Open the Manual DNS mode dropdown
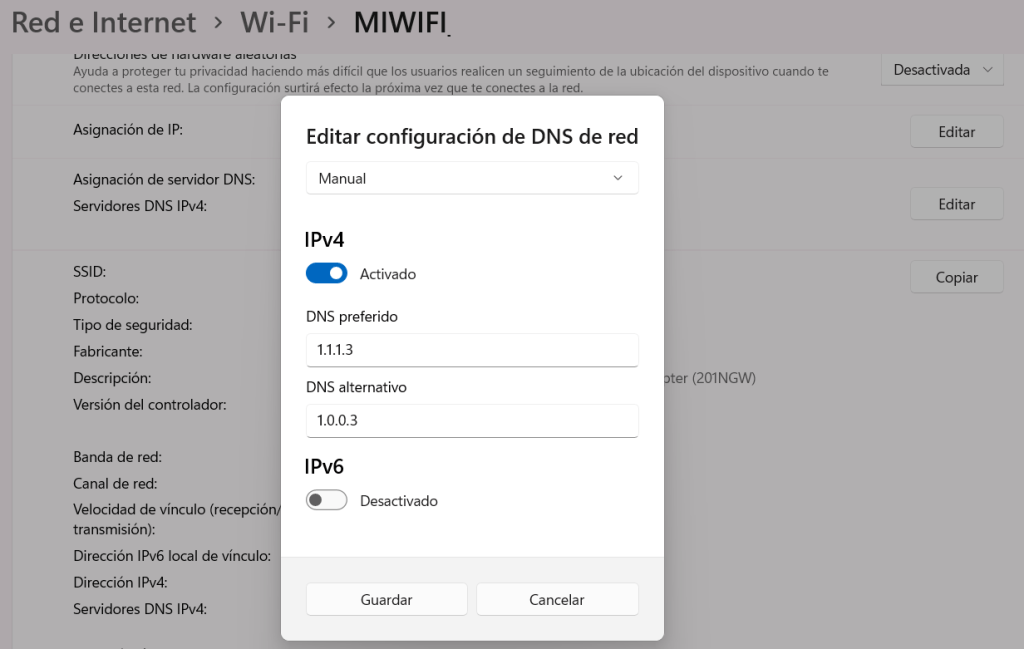Viewport: 1024px width, 649px height. 471,179
